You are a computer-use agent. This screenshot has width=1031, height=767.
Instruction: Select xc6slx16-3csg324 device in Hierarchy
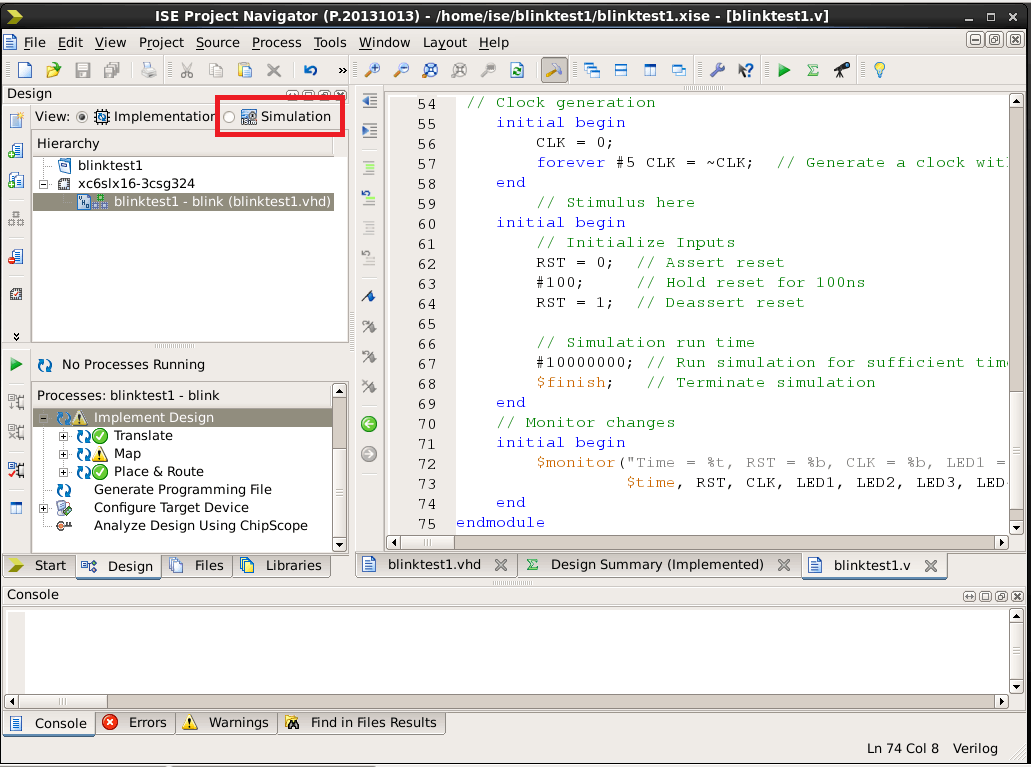(x=136, y=184)
